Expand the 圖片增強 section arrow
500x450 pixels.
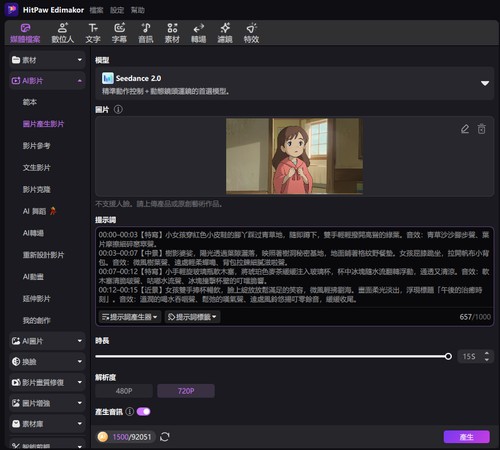(x=80, y=403)
